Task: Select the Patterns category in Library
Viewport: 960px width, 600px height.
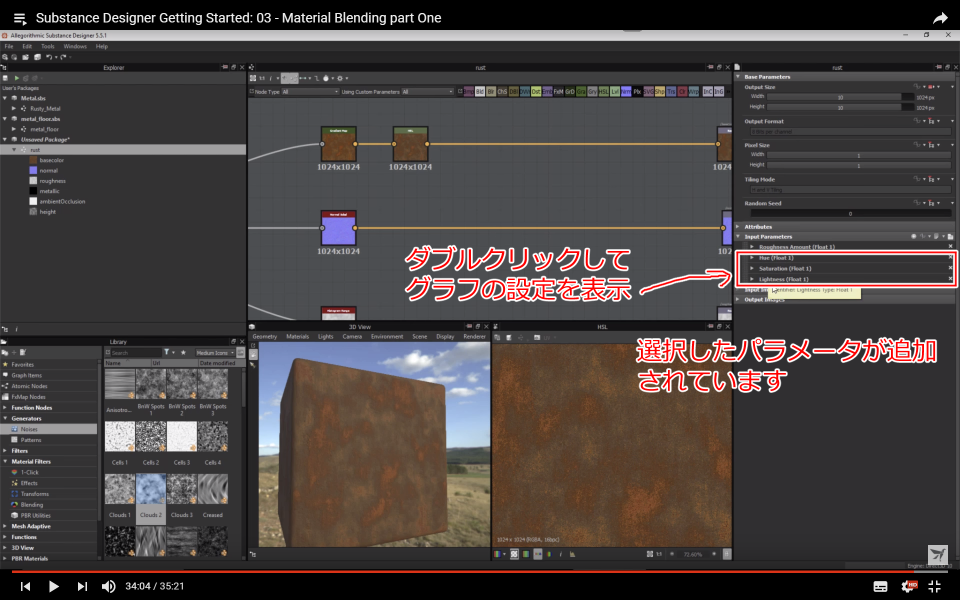Action: point(31,440)
